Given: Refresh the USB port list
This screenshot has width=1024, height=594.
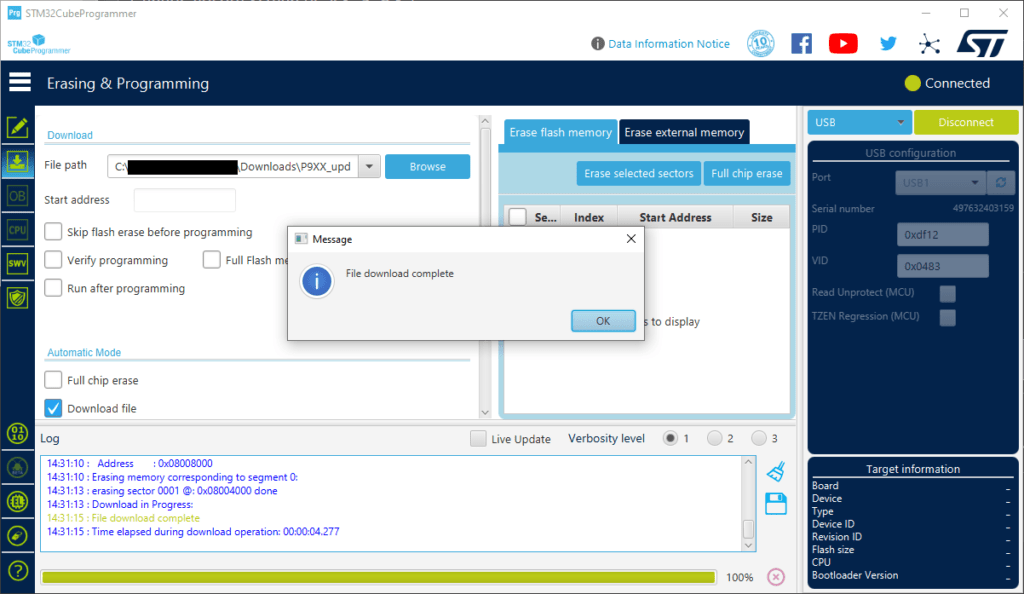Looking at the screenshot, I should 1001,183.
